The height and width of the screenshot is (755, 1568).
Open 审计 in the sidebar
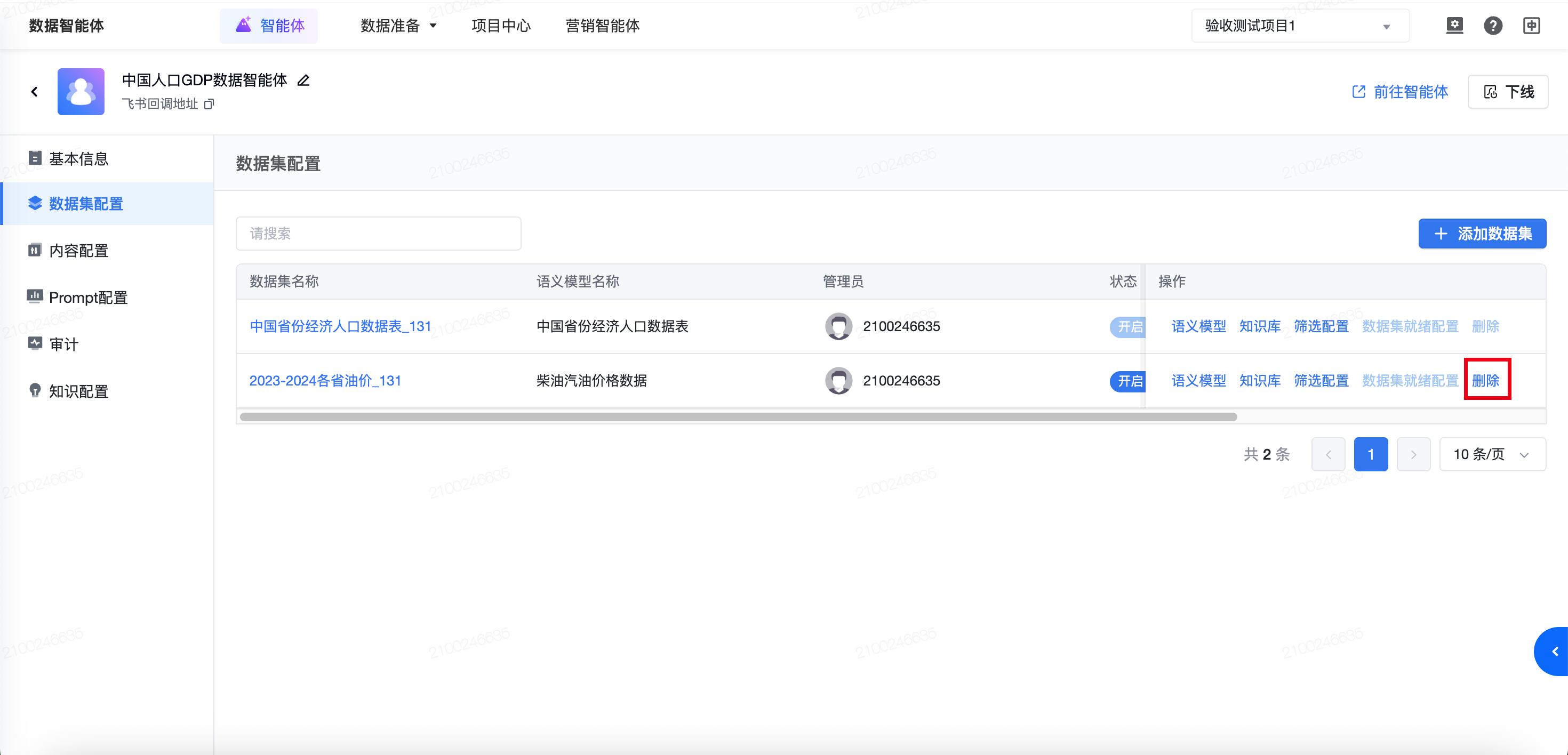107,344
